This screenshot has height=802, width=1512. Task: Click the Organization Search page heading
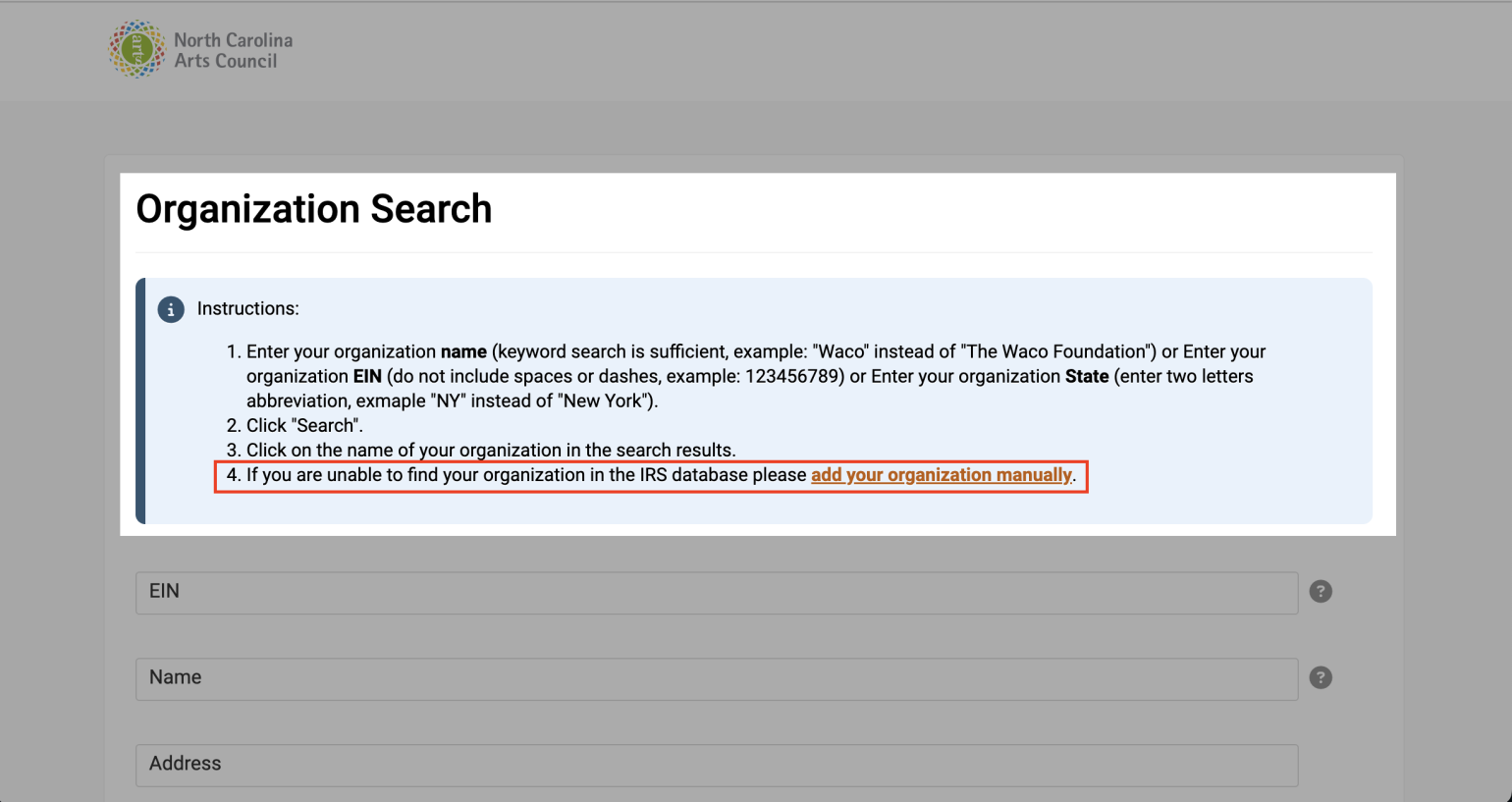click(x=314, y=209)
